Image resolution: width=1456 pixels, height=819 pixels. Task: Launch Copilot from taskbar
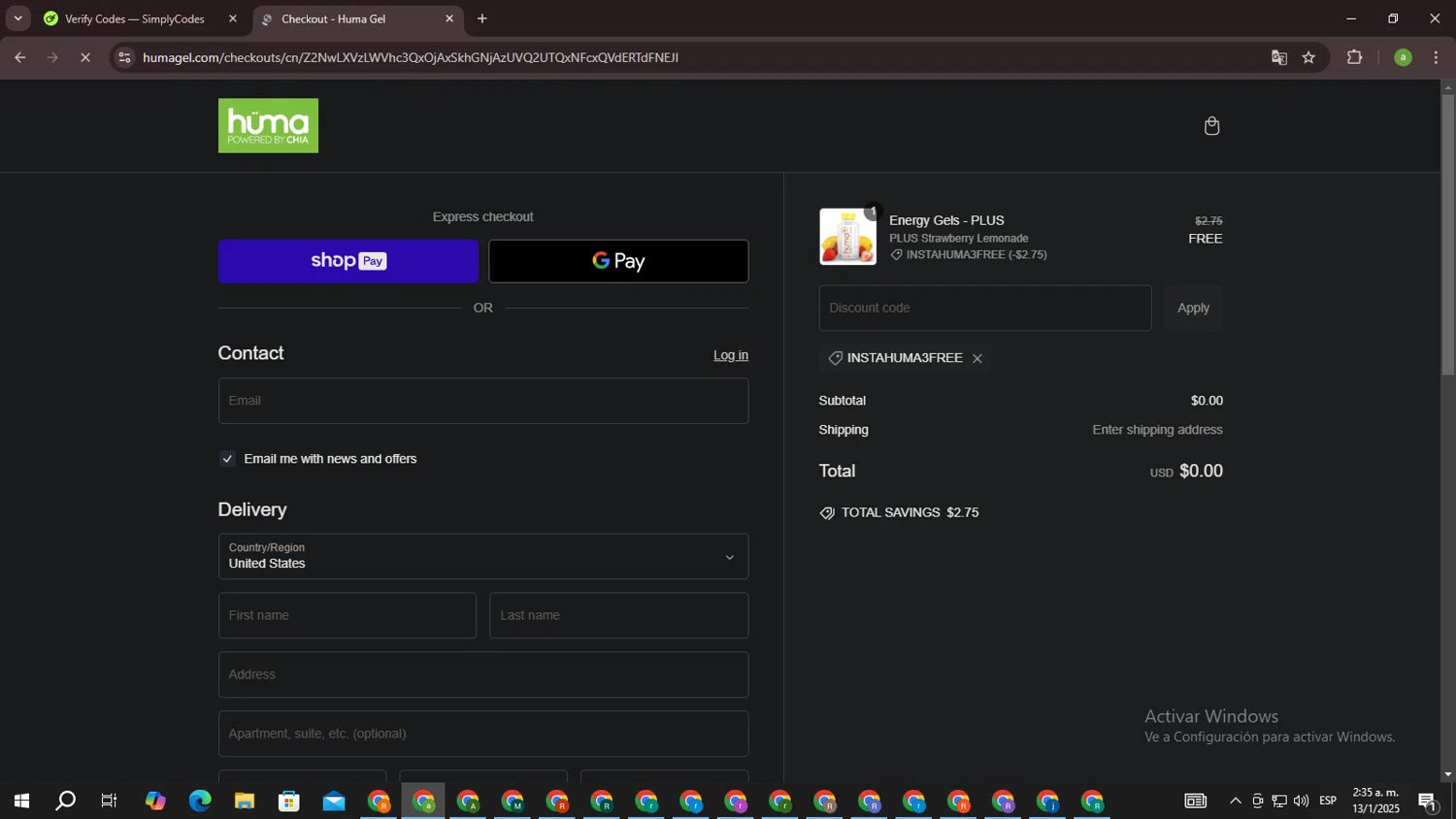[x=155, y=802]
